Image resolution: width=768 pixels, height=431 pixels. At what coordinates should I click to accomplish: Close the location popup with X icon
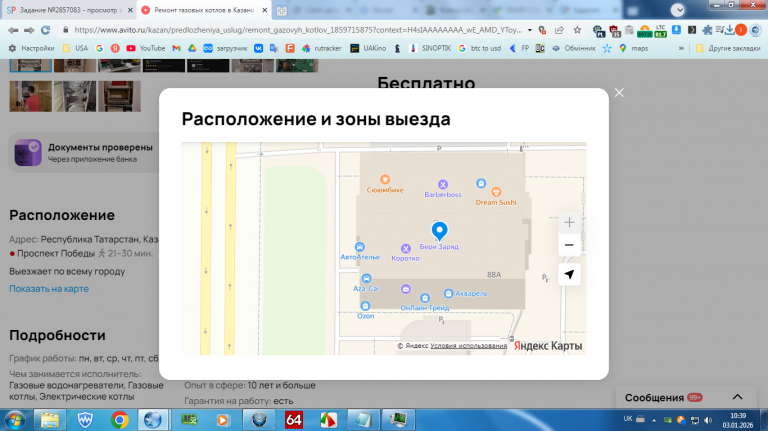pos(619,93)
